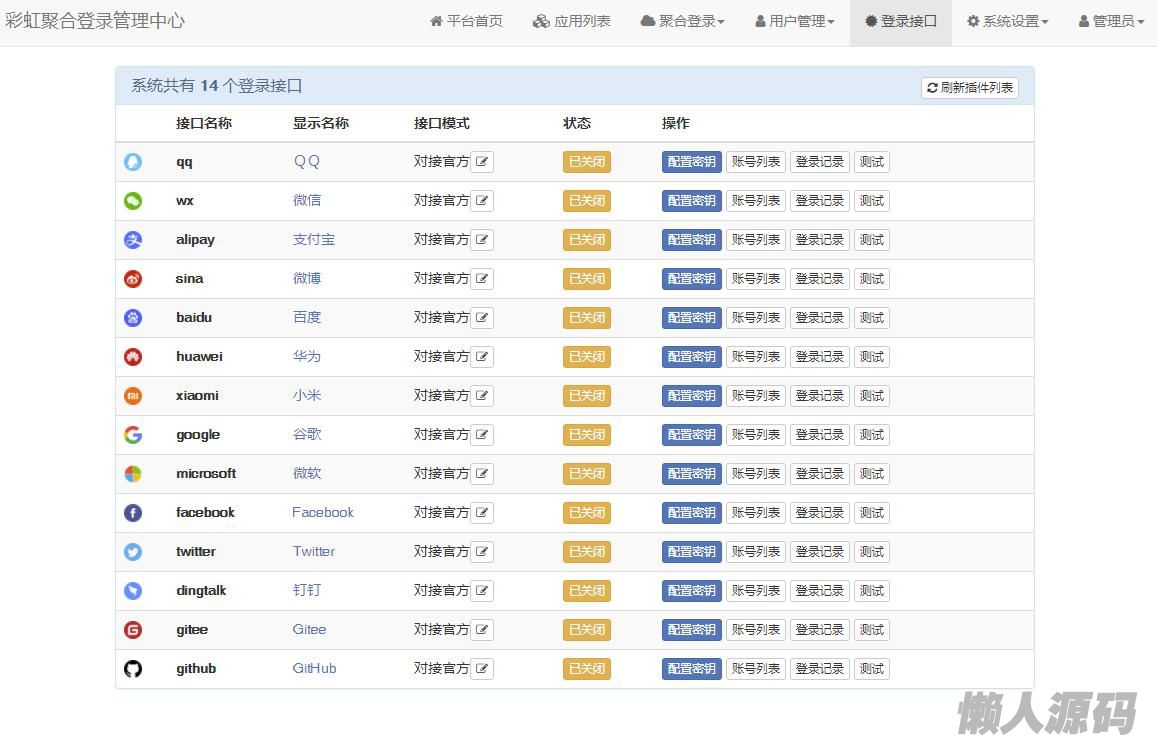
Task: Click the Huawei logo icon
Action: point(133,357)
